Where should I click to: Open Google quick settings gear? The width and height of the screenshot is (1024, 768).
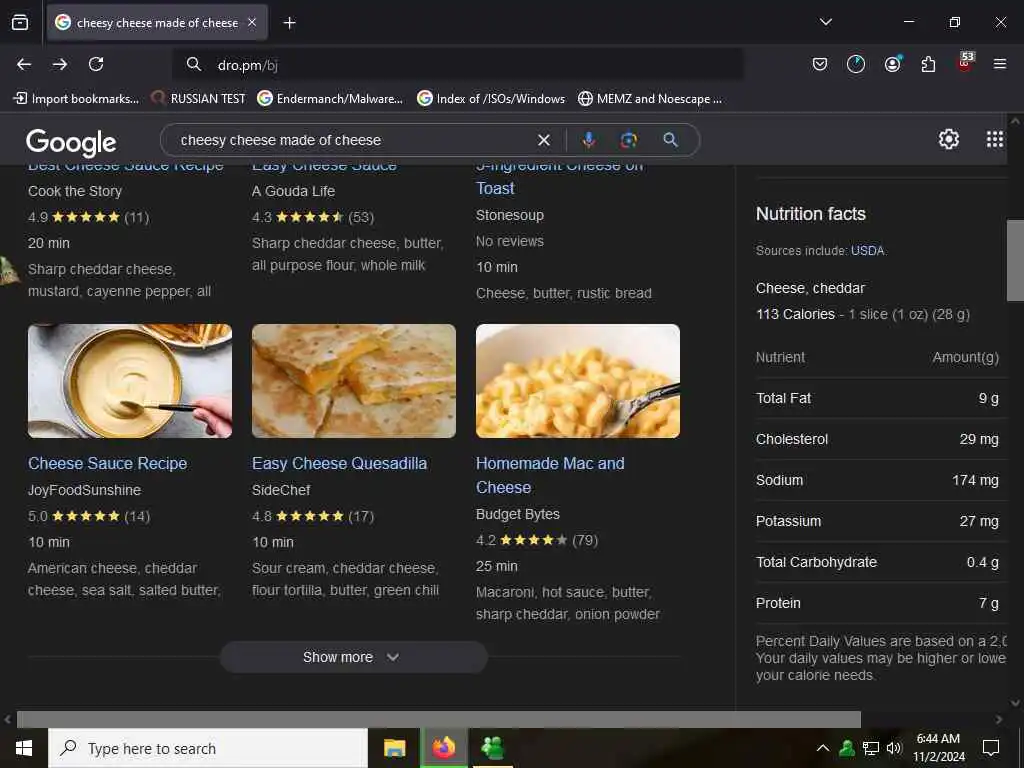coord(948,139)
